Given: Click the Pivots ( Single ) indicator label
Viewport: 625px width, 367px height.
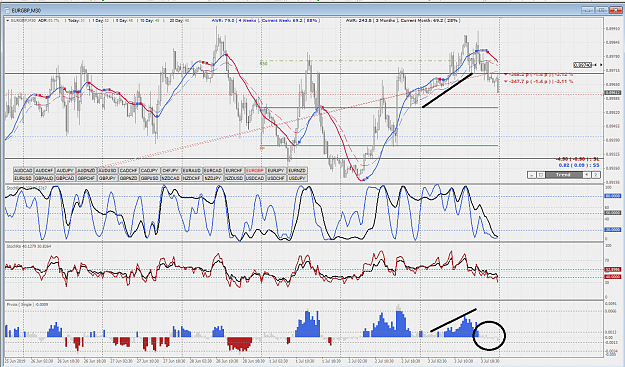Looking at the screenshot, I should click(x=28, y=304).
